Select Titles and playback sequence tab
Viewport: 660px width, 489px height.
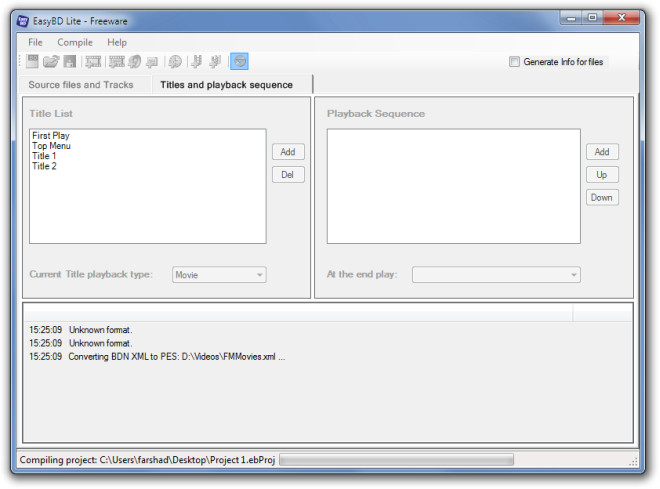pyautogui.click(x=226, y=85)
